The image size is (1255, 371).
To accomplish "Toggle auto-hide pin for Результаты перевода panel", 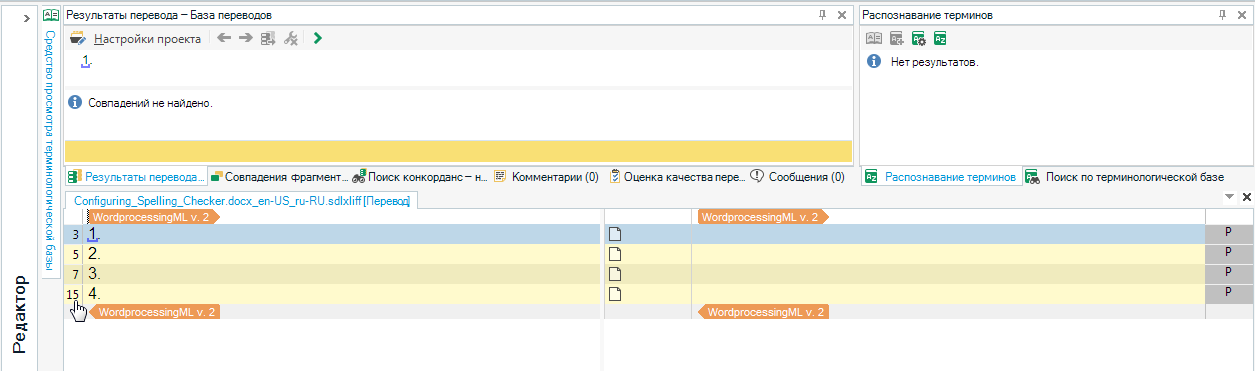I will click(x=823, y=15).
